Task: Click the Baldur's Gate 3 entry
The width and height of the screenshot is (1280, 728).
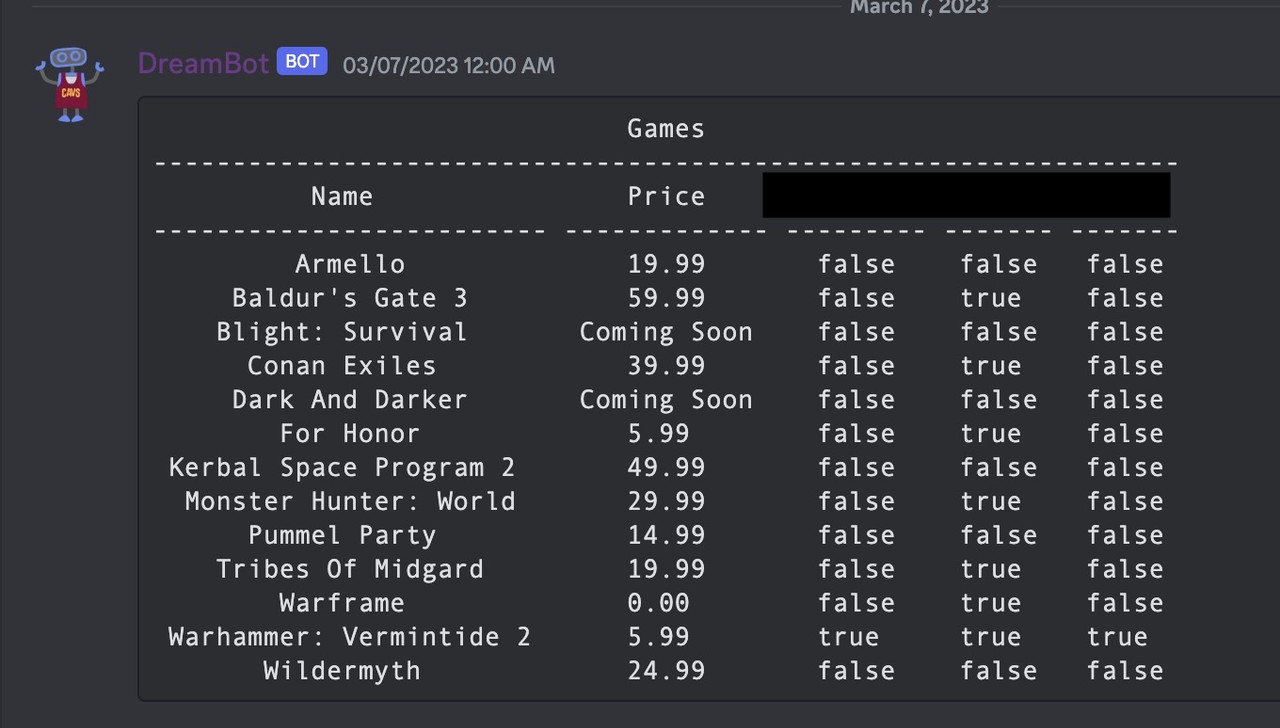Action: click(x=350, y=297)
